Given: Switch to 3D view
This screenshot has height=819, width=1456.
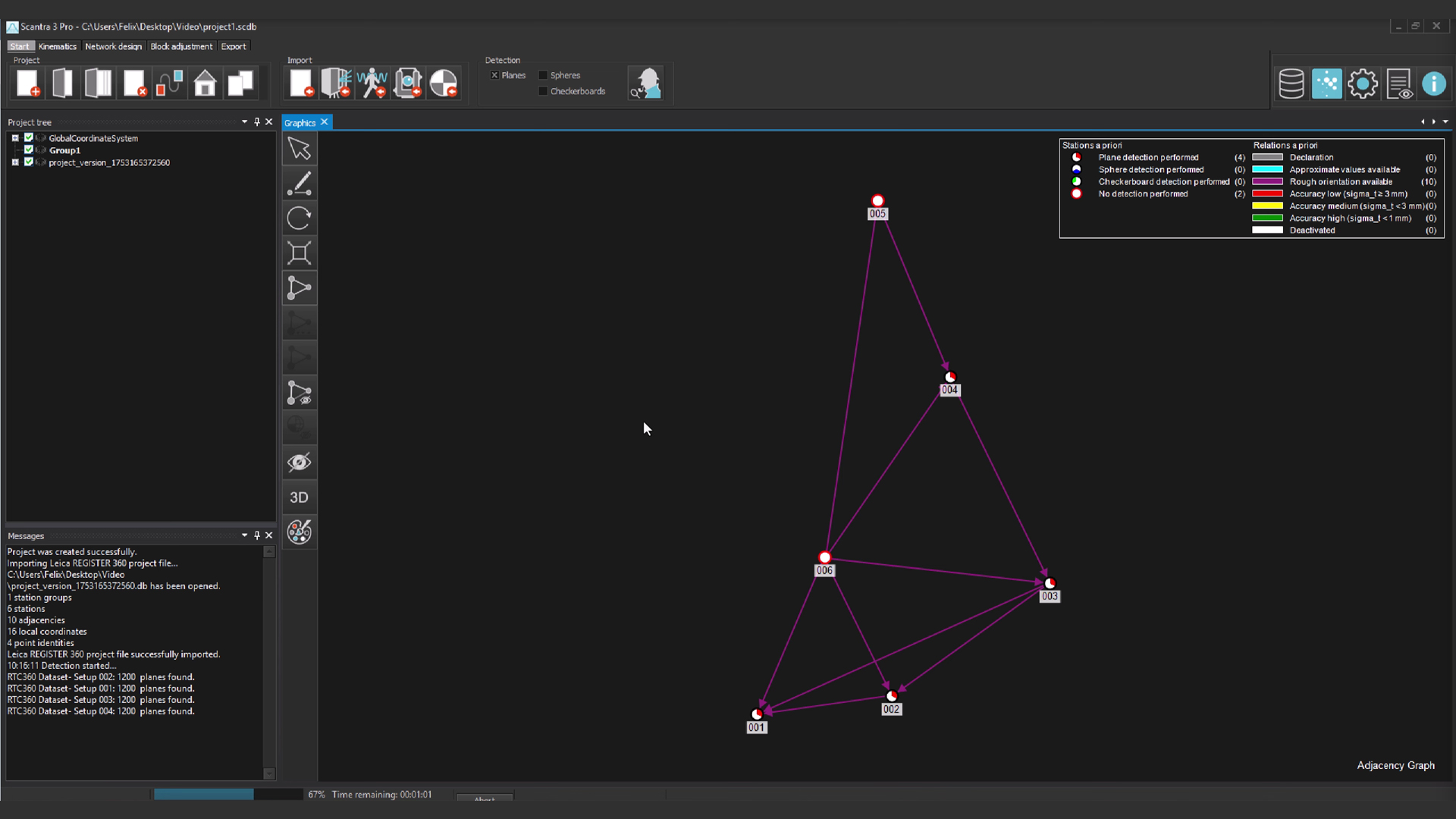Looking at the screenshot, I should click(300, 497).
